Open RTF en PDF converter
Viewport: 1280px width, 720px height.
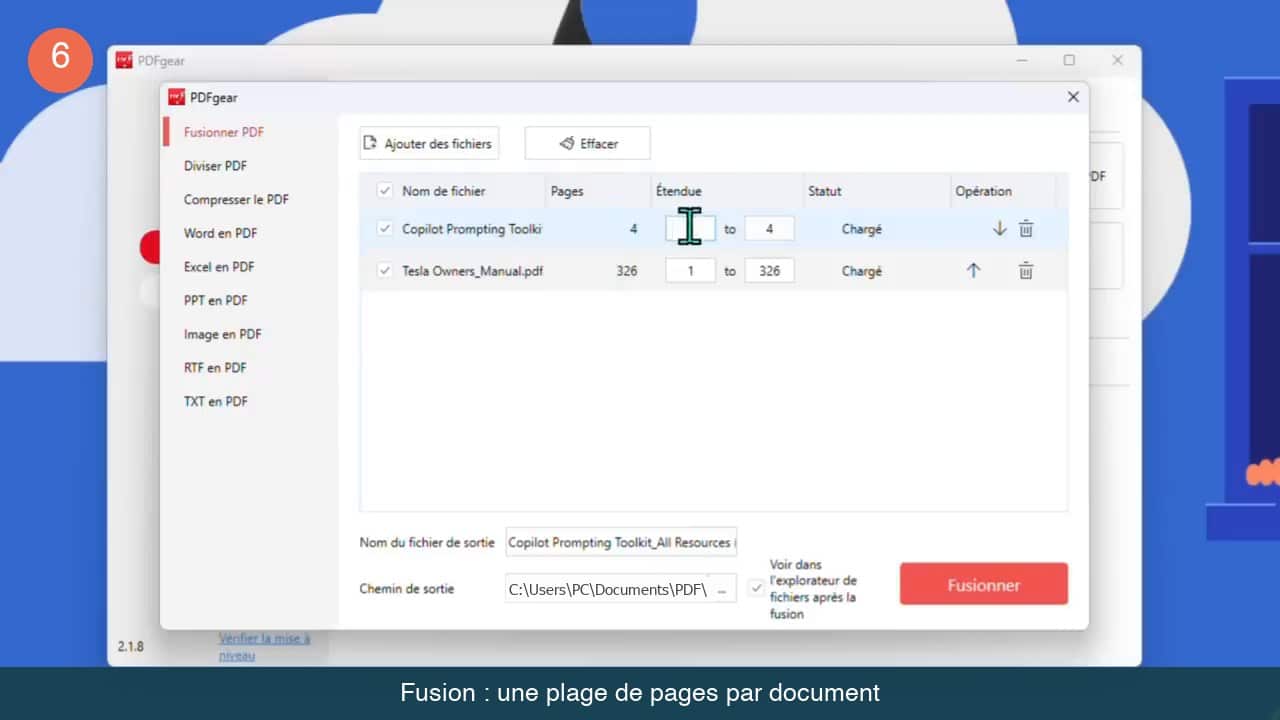click(x=215, y=368)
